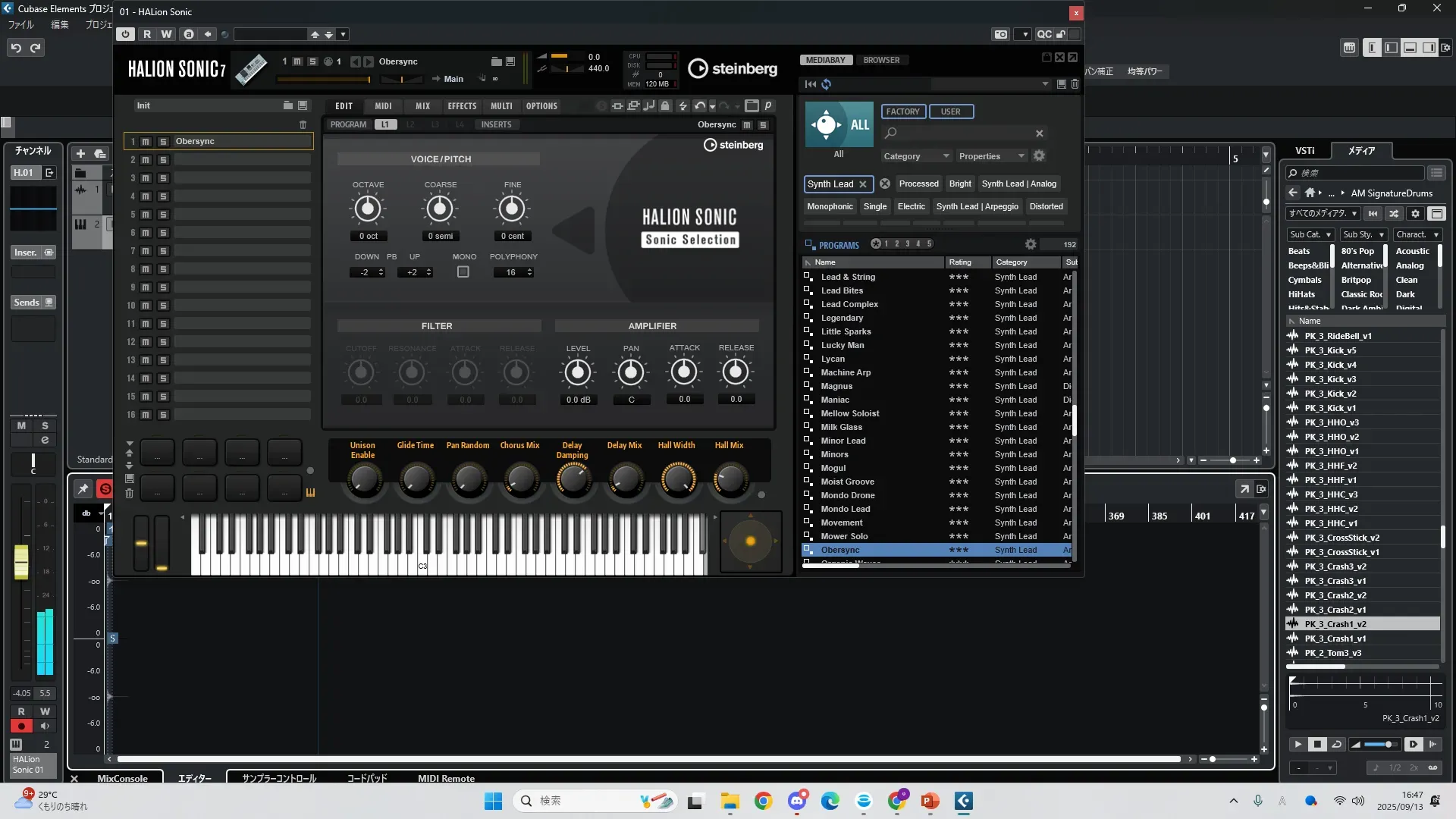The height and width of the screenshot is (819, 1456).
Task: Click Cubase undo arrow in top toolbar
Action: coord(15,48)
